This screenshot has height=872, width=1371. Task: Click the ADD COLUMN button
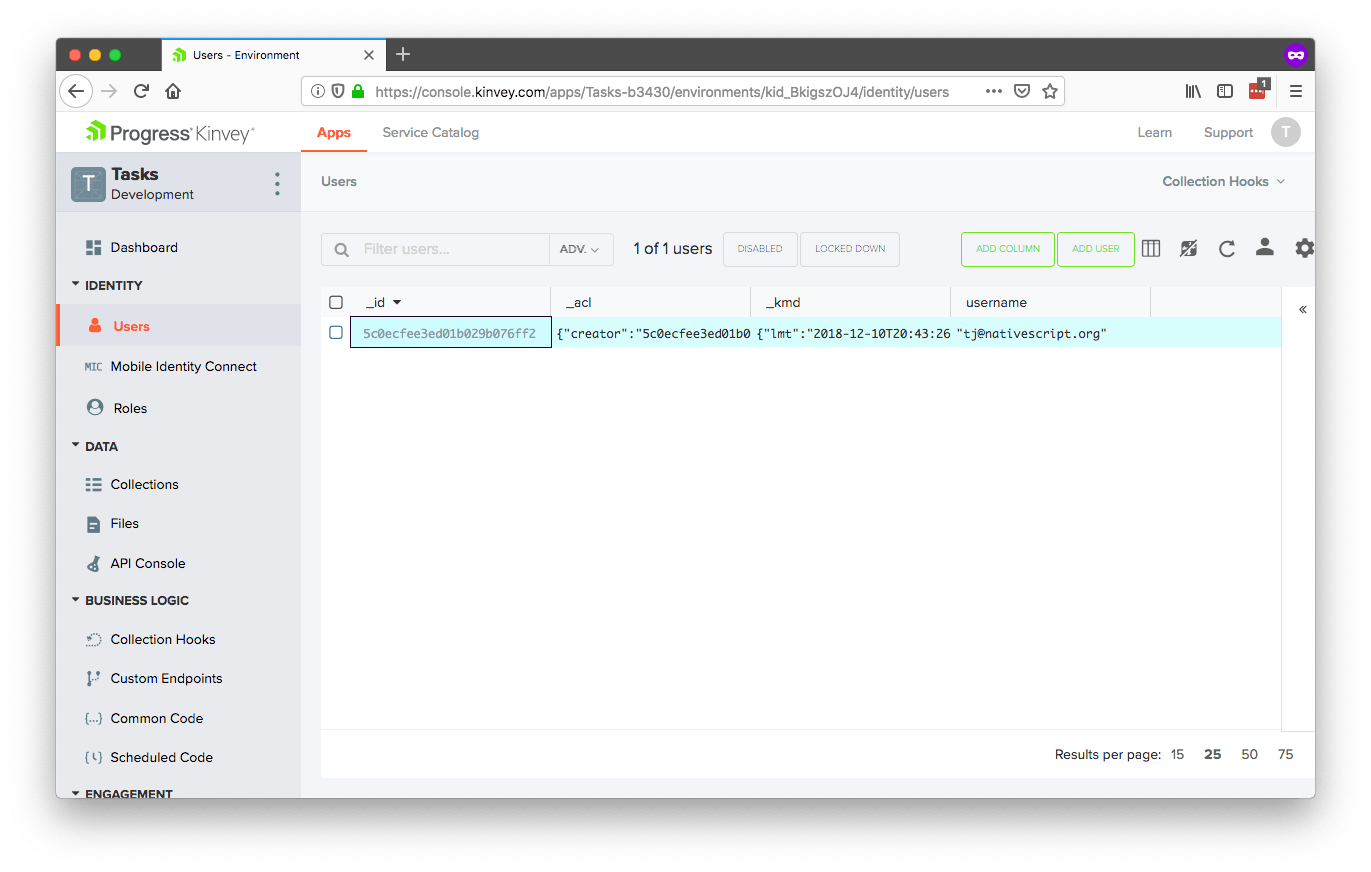pos(1008,249)
